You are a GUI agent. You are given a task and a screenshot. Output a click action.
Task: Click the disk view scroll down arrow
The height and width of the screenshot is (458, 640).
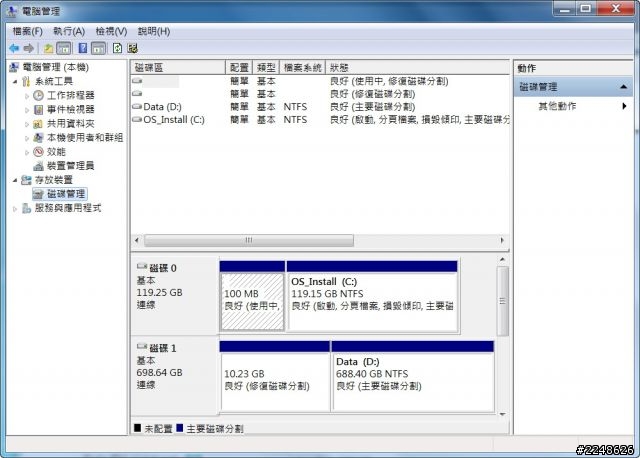point(502,414)
